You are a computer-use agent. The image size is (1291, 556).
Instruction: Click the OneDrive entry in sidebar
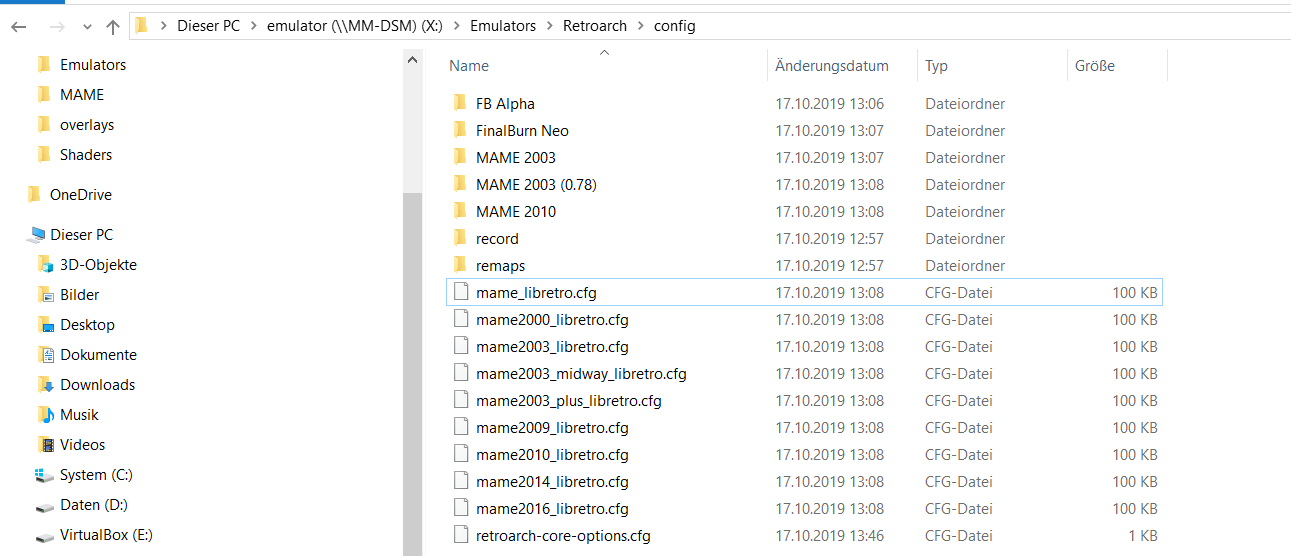[81, 195]
